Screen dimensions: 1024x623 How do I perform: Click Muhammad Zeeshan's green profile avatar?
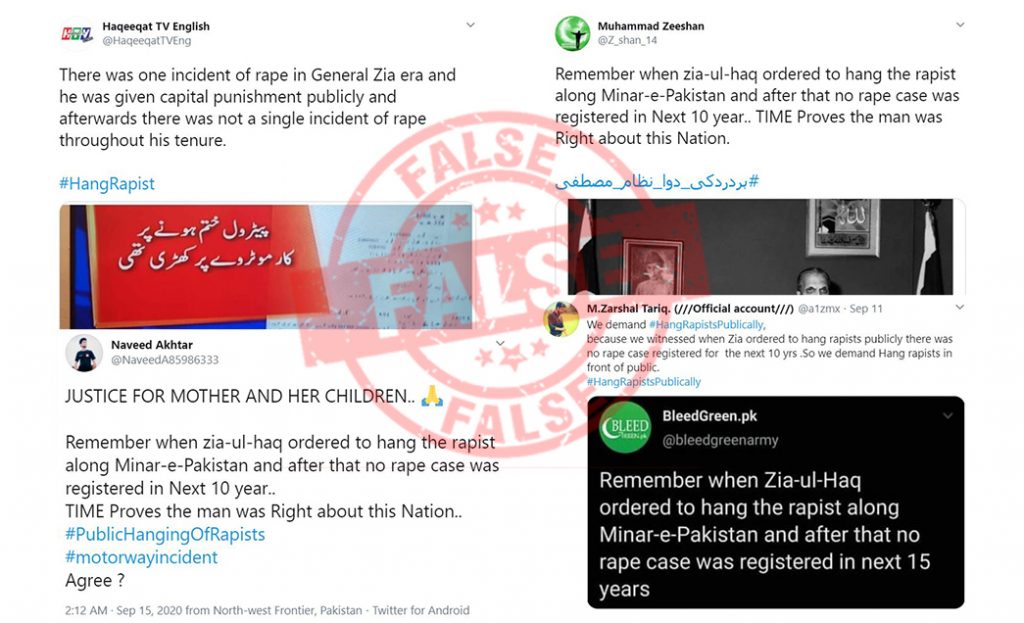pos(572,33)
